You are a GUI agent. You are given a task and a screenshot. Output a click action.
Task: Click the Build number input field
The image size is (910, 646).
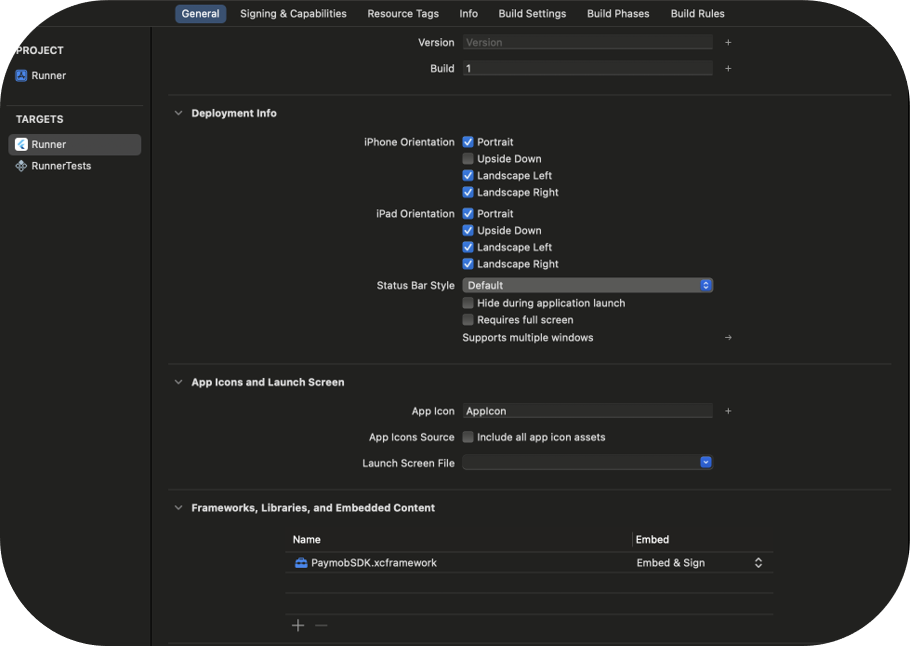587,69
